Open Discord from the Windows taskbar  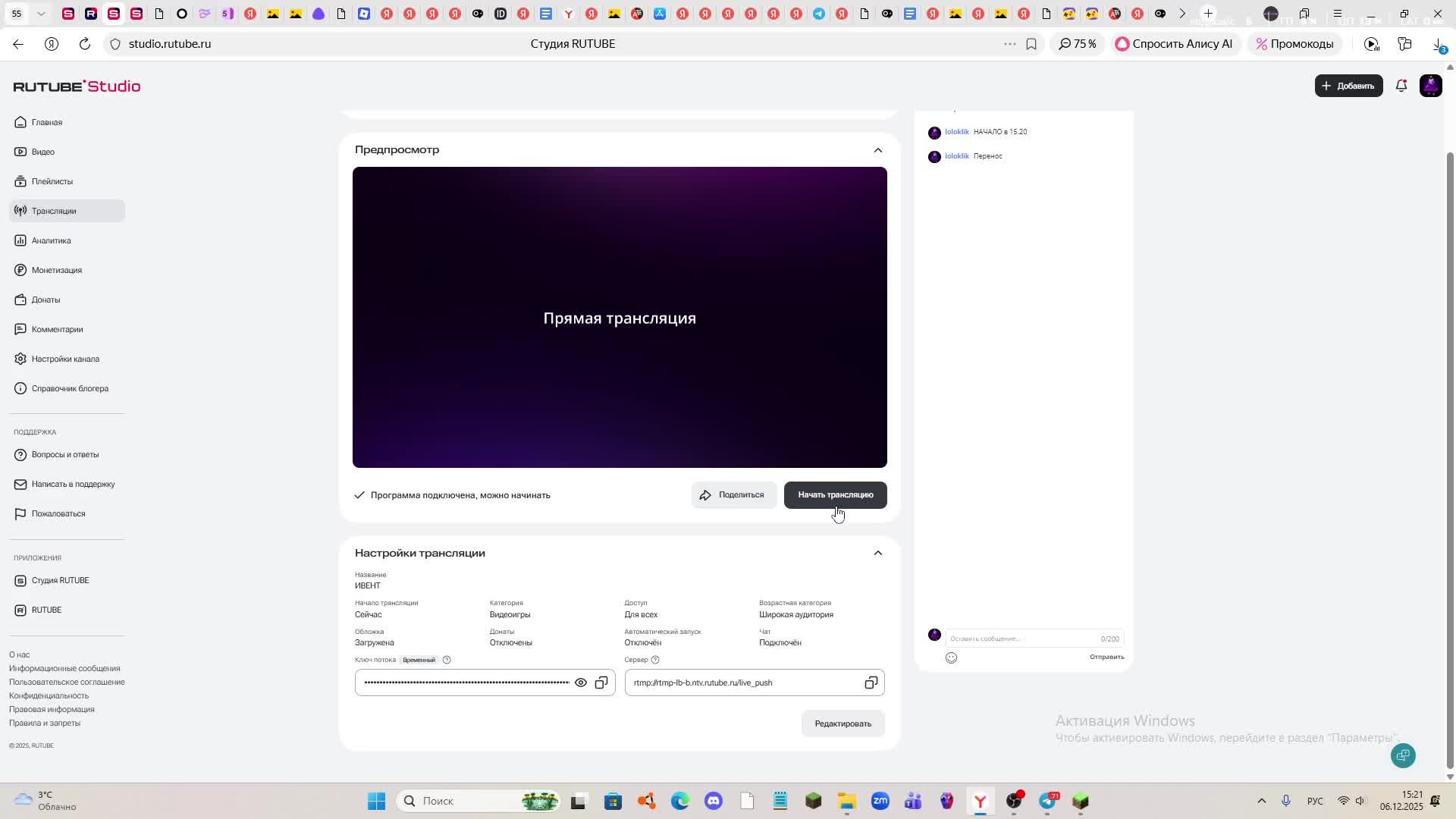point(713,801)
